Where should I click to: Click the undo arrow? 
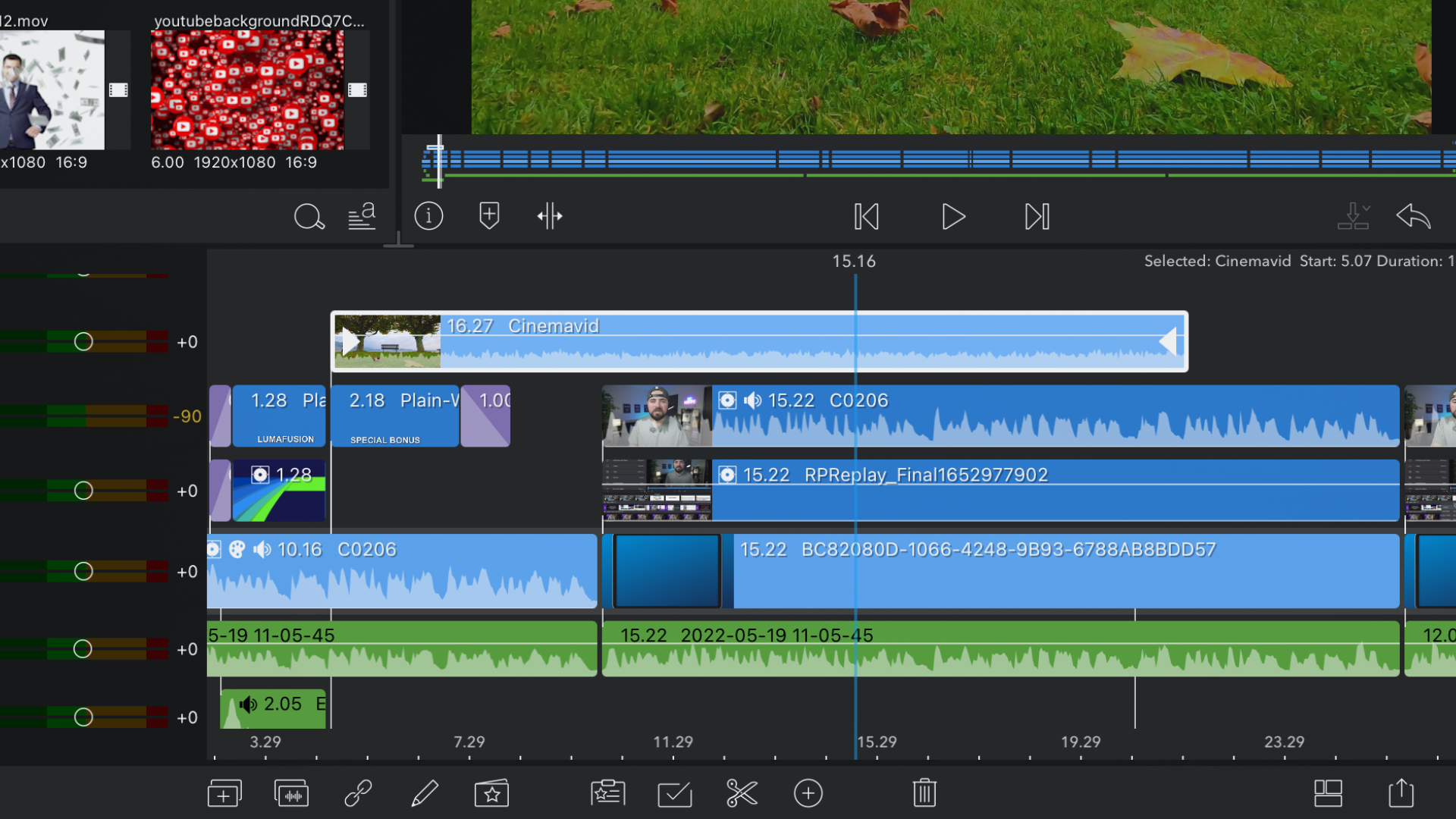pyautogui.click(x=1414, y=217)
